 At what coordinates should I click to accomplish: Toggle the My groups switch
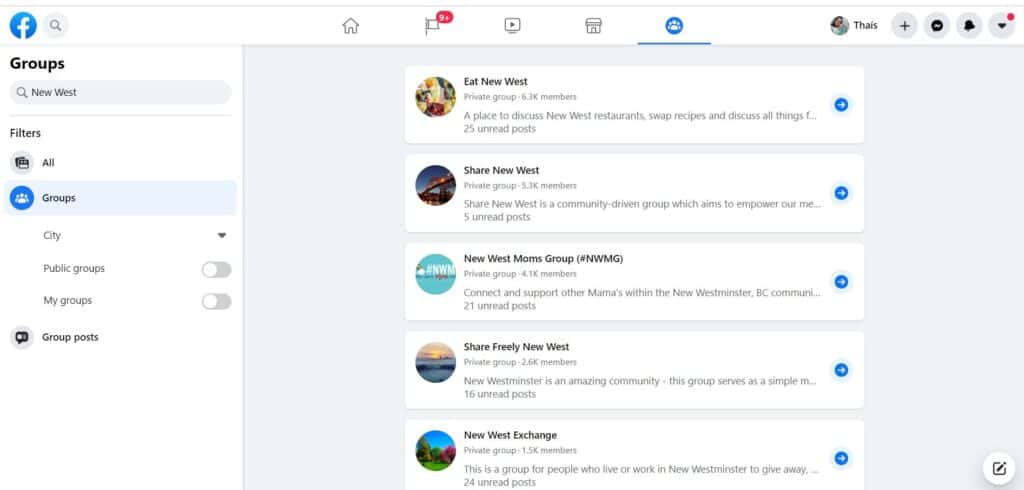point(216,301)
